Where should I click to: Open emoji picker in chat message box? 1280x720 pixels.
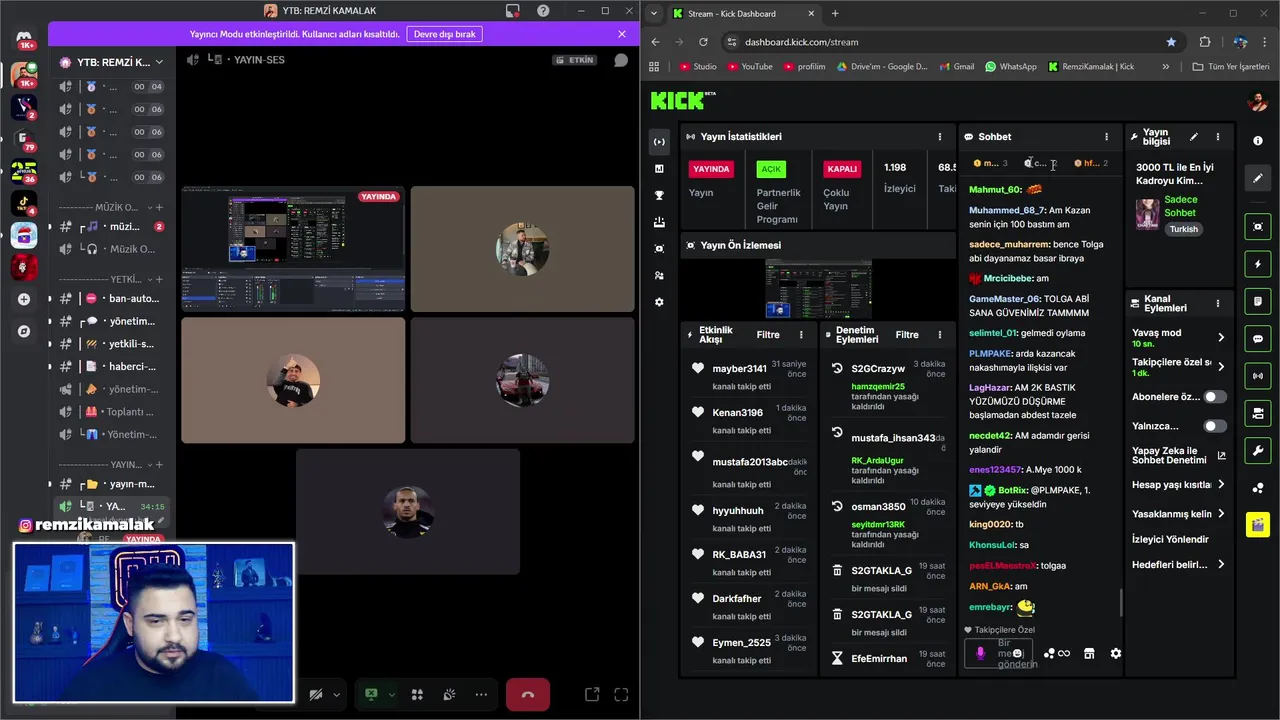point(1017,653)
